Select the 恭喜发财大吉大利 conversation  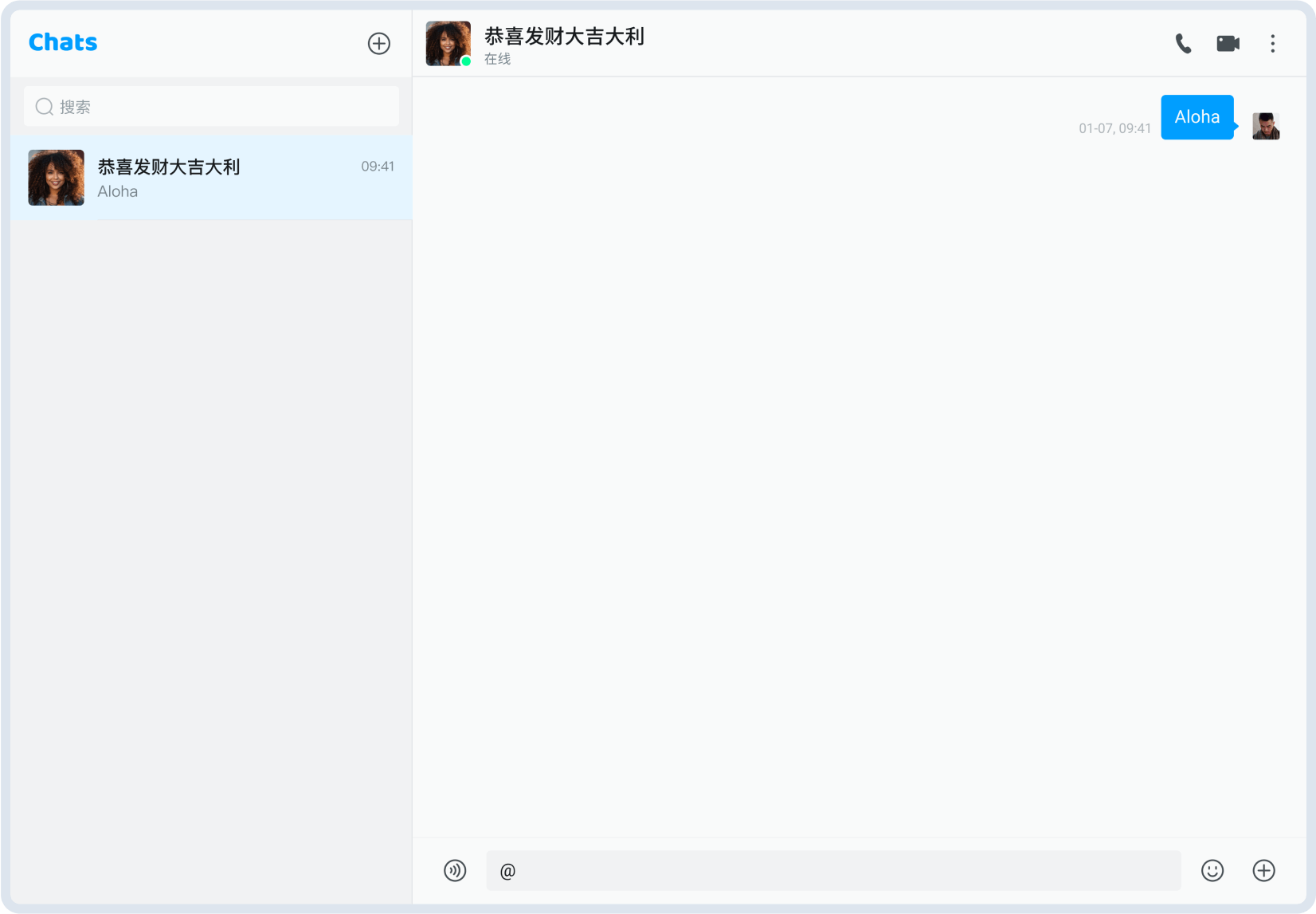pyautogui.click(x=211, y=177)
